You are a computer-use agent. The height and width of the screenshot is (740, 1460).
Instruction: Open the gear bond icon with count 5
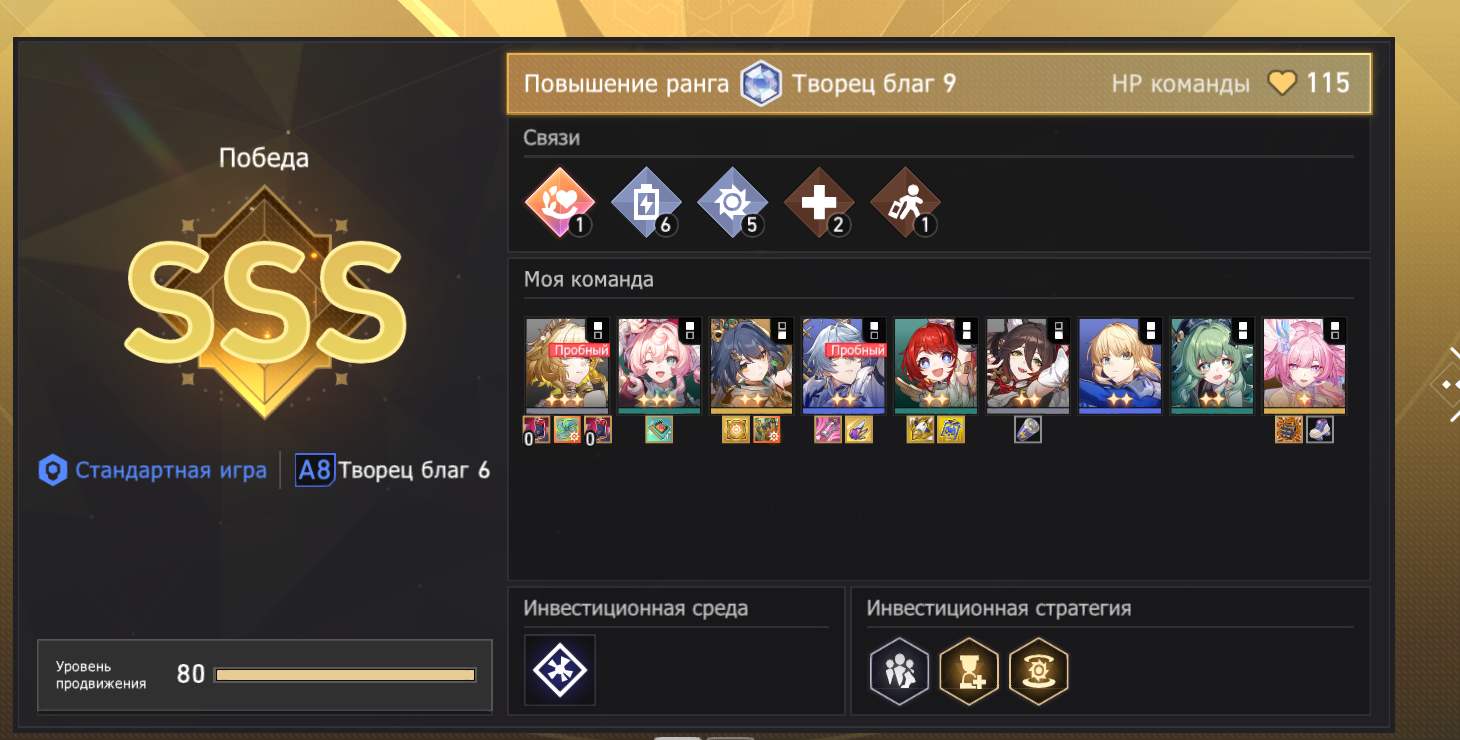pyautogui.click(x=732, y=202)
